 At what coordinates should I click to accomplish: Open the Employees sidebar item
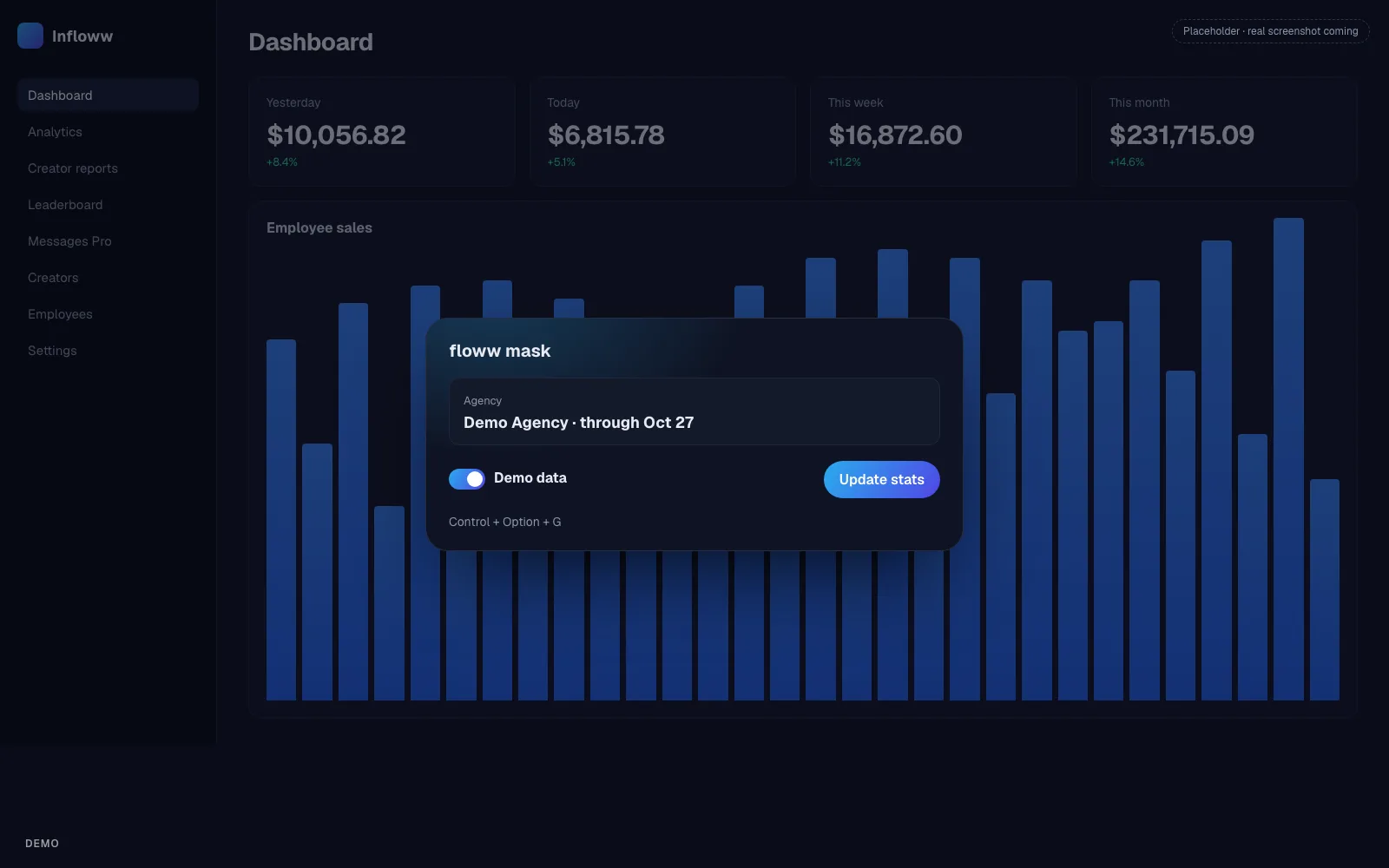(108, 314)
